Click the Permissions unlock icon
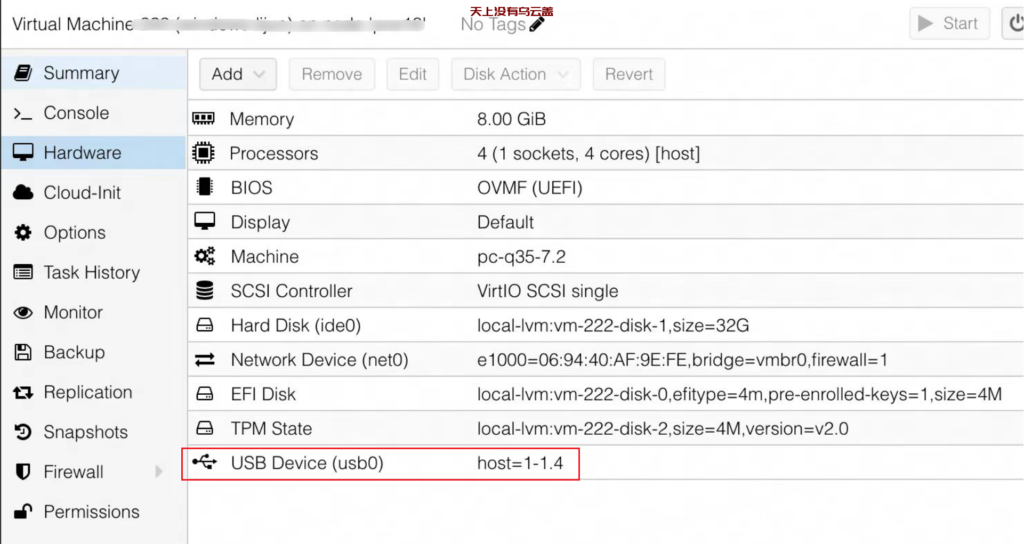The image size is (1024, 544). [x=23, y=512]
